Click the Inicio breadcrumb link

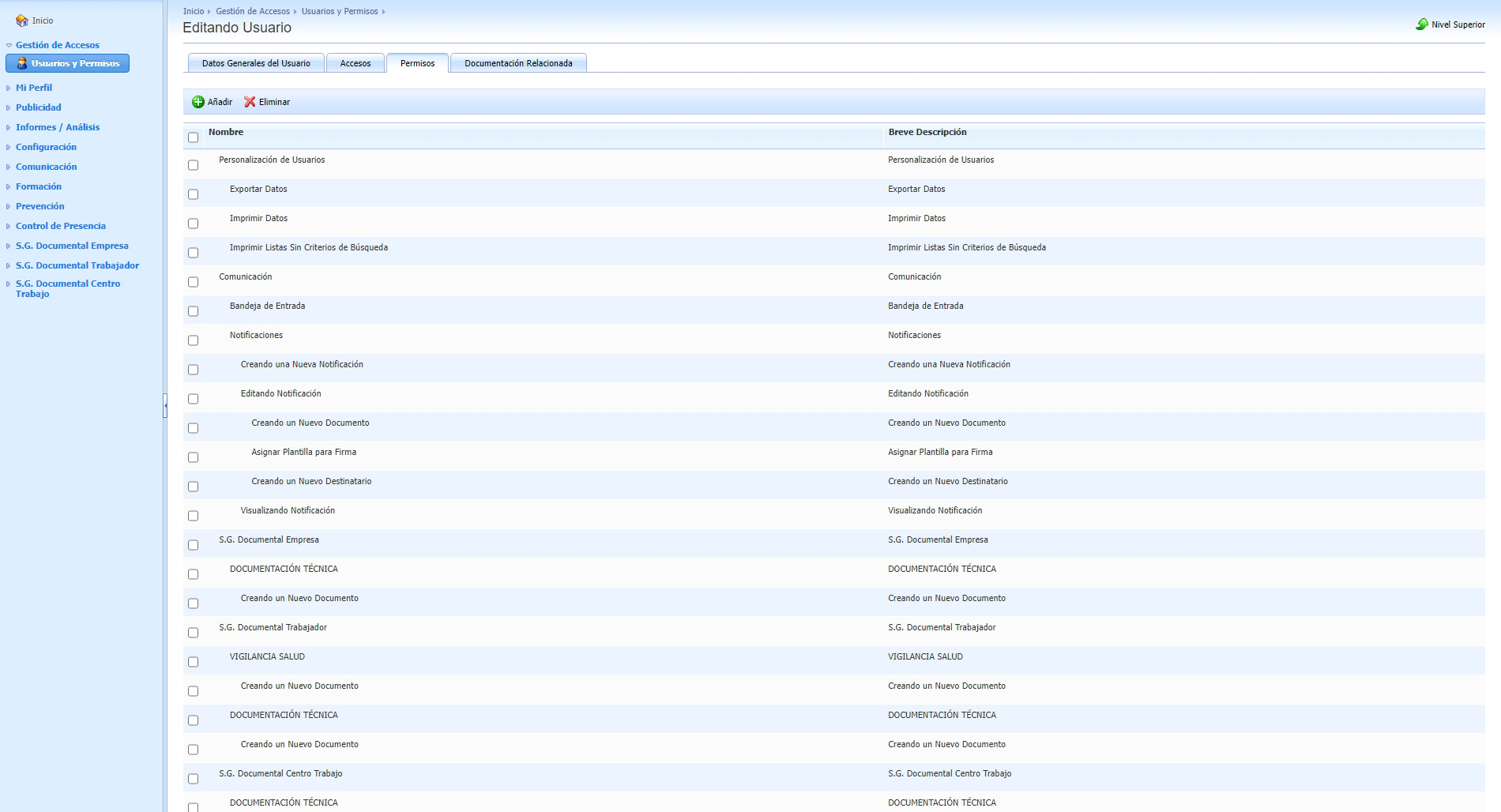(x=194, y=11)
